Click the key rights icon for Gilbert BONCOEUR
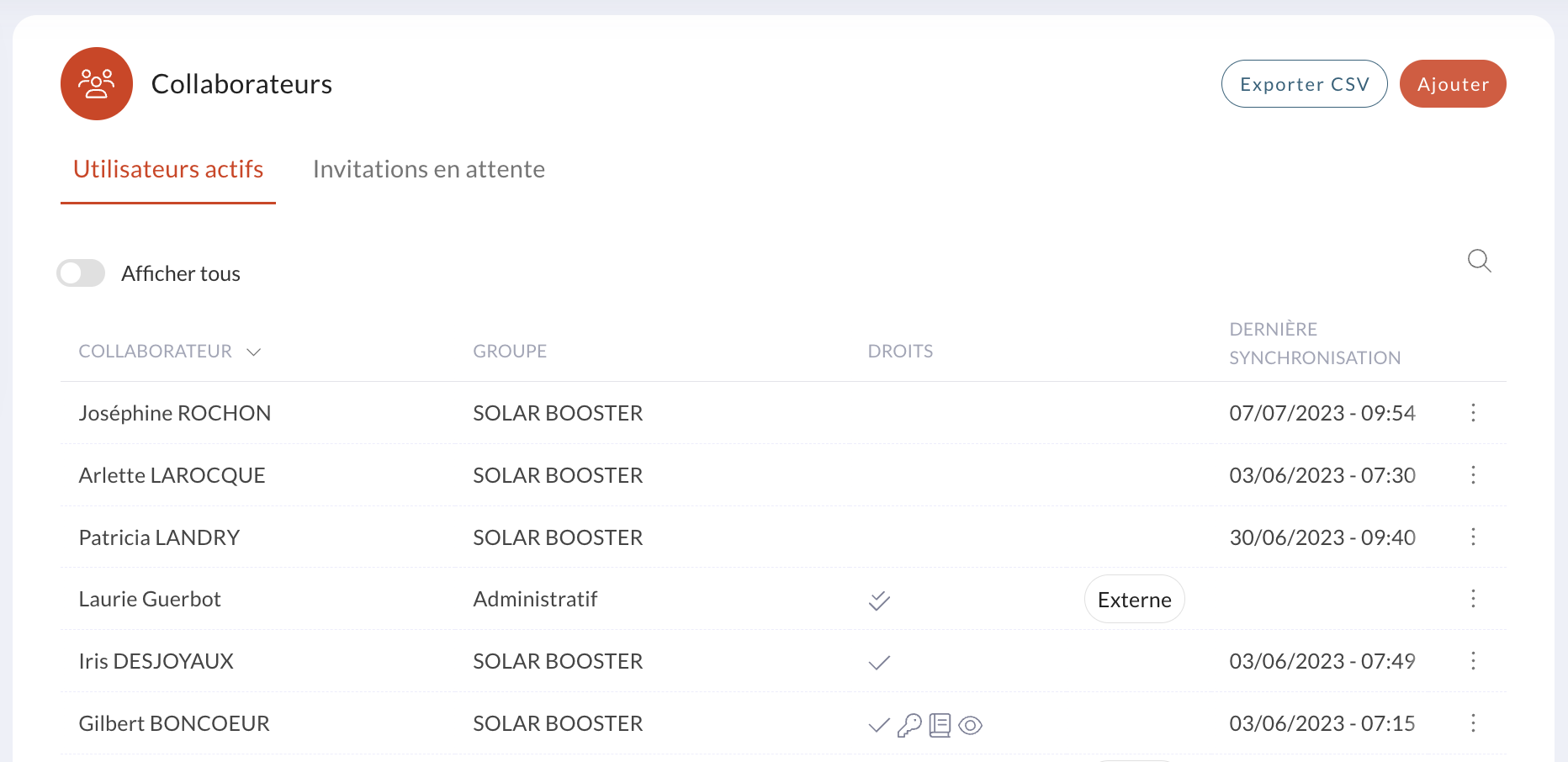This screenshot has width=1568, height=762. pyautogui.click(x=909, y=725)
